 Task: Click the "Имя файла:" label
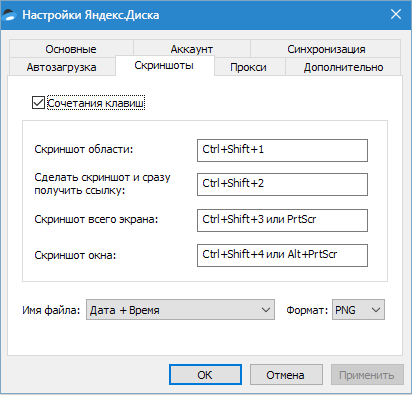(x=51, y=310)
